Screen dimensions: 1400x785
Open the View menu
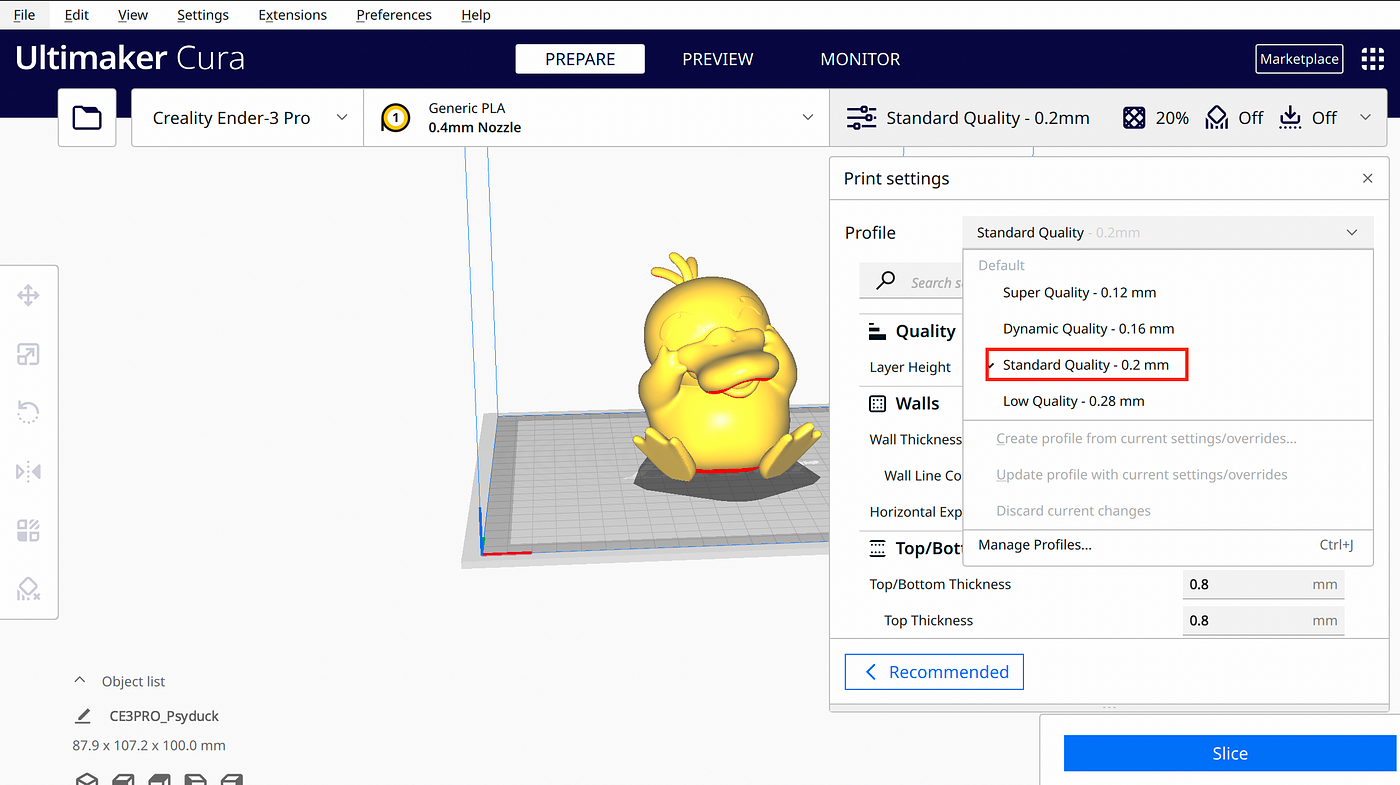click(133, 15)
